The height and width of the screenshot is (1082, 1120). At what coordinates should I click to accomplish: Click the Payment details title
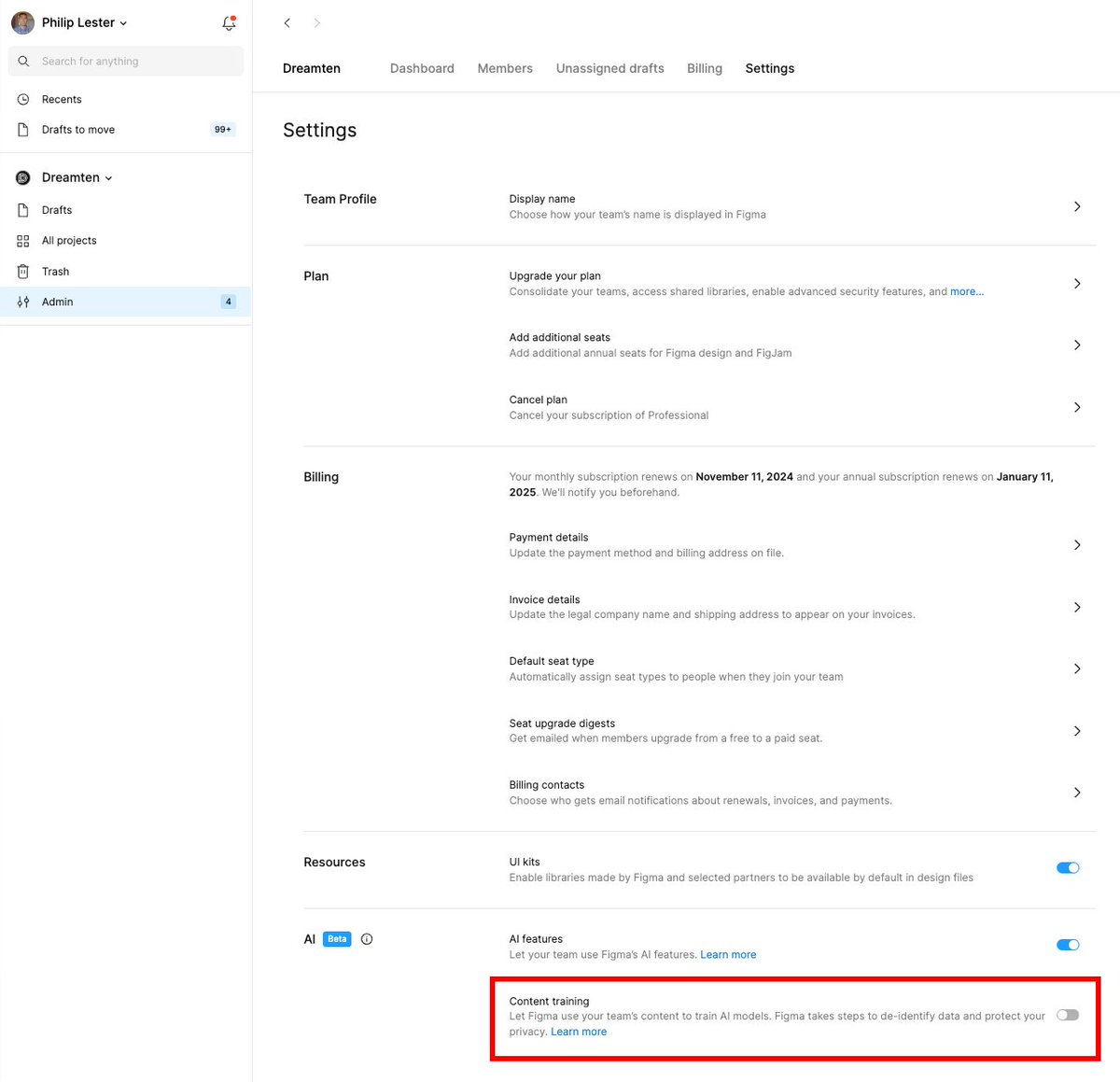click(549, 538)
